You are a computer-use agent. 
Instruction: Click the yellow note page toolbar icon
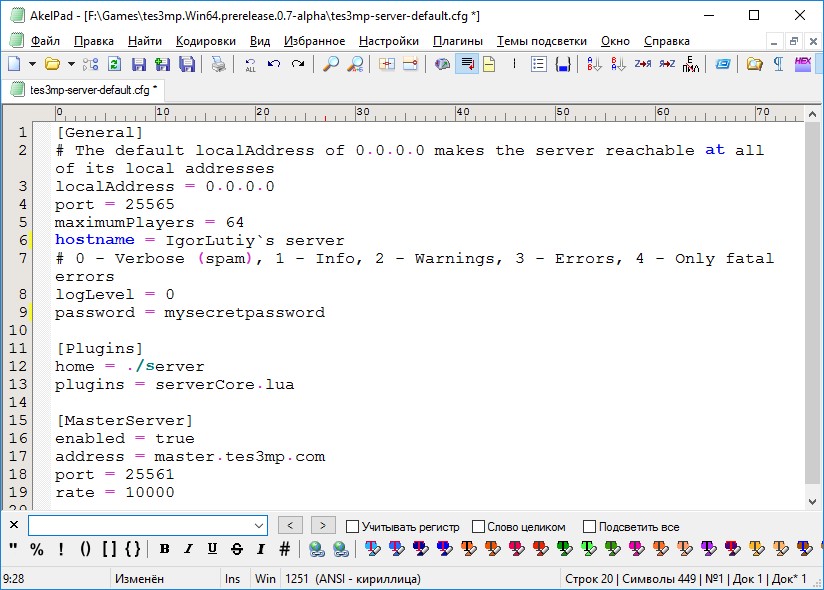click(489, 64)
